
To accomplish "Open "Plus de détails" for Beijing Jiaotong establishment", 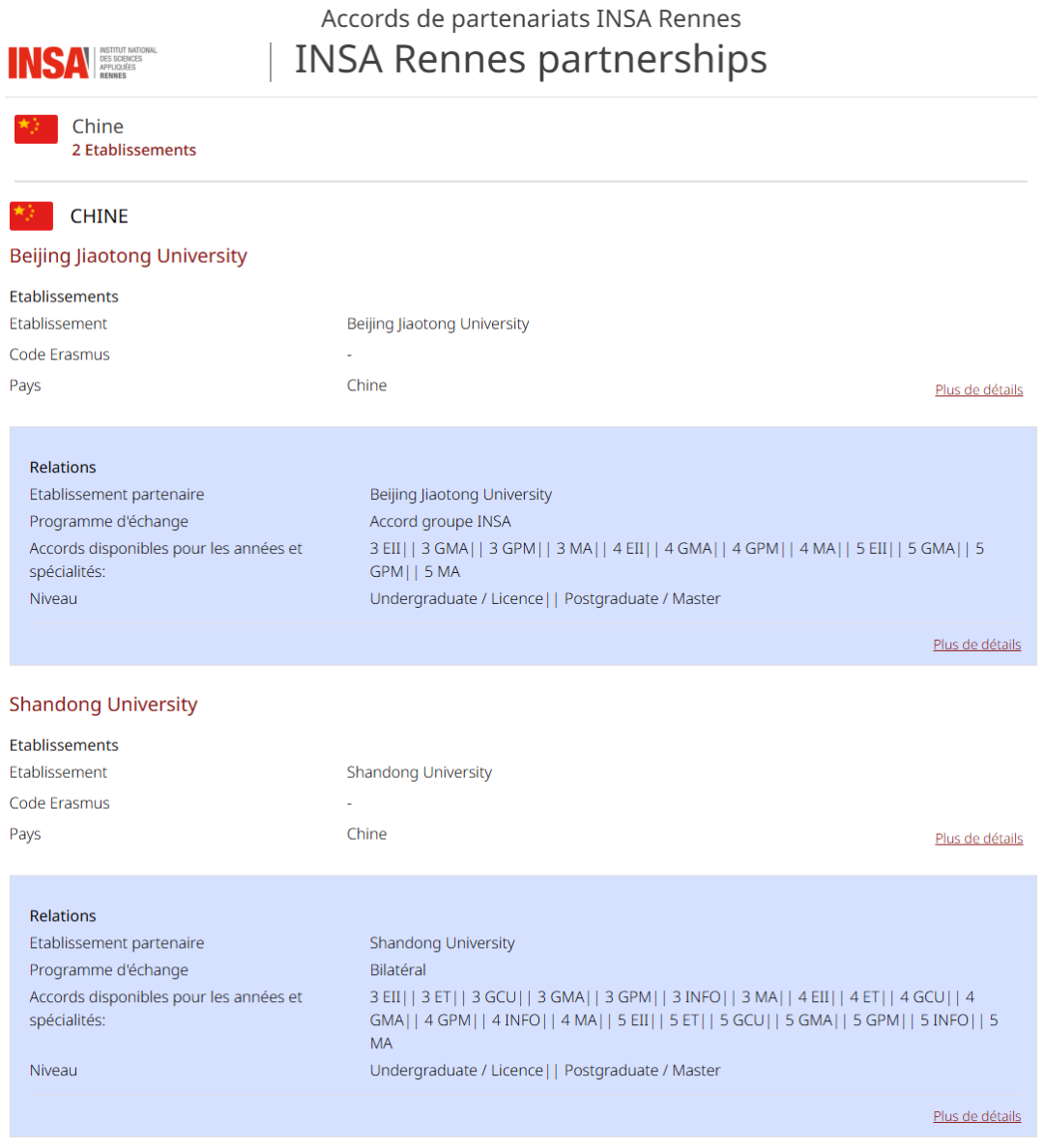I will click(978, 390).
